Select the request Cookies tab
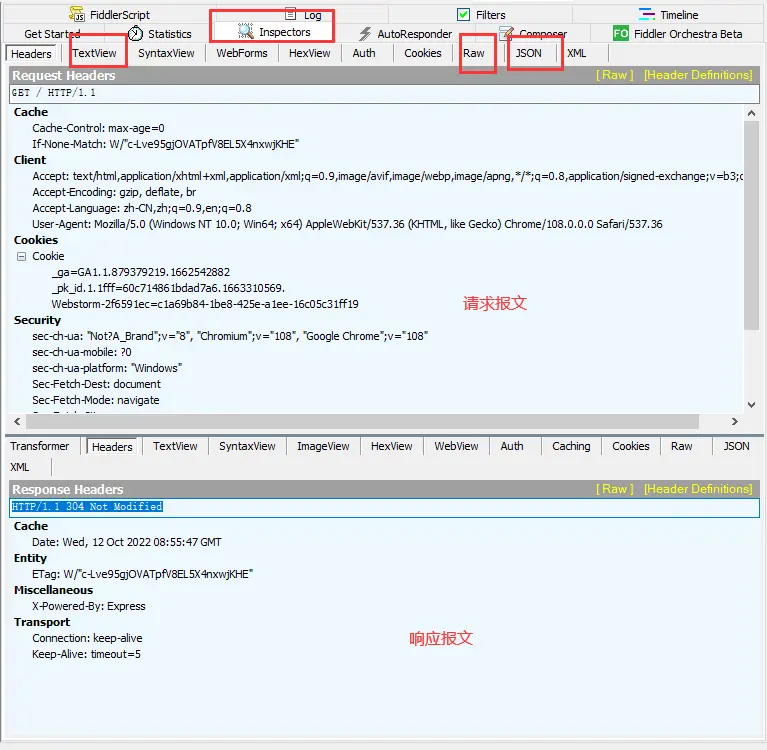This screenshot has height=750, width=767. click(x=423, y=53)
